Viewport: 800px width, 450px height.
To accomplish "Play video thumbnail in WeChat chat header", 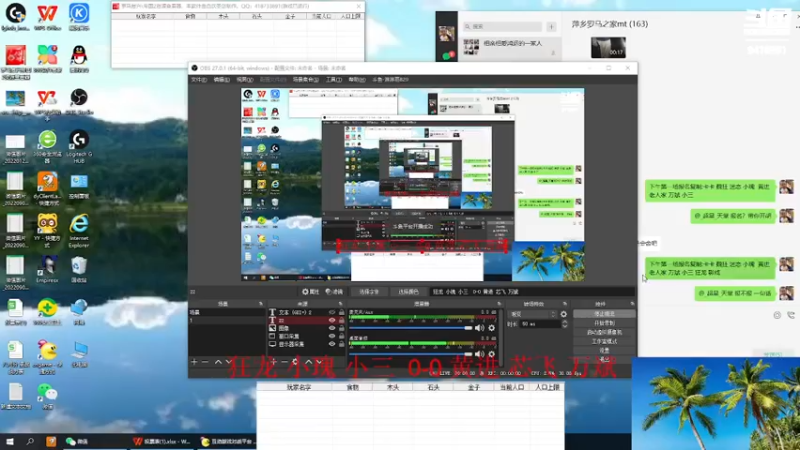I will tap(608, 47).
